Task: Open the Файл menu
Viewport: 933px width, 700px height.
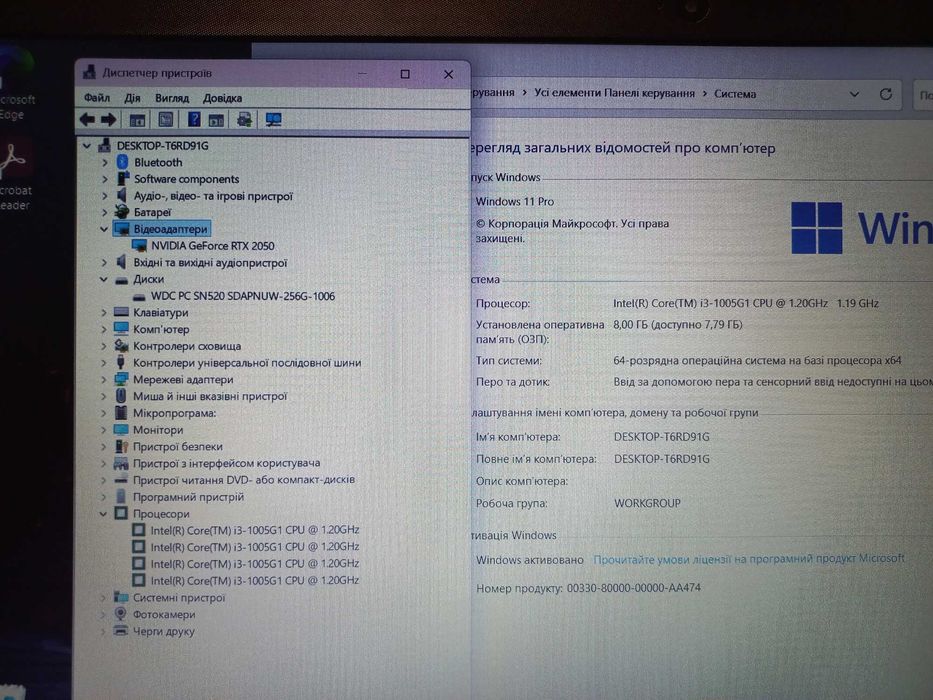Action: coord(97,98)
